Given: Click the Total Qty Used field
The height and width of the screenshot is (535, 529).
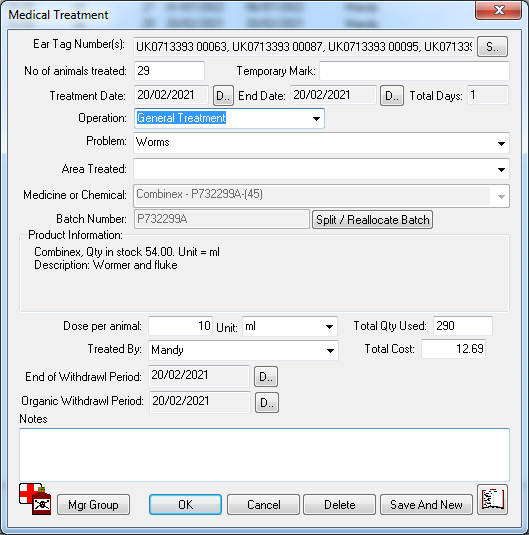Looking at the screenshot, I should click(463, 326).
